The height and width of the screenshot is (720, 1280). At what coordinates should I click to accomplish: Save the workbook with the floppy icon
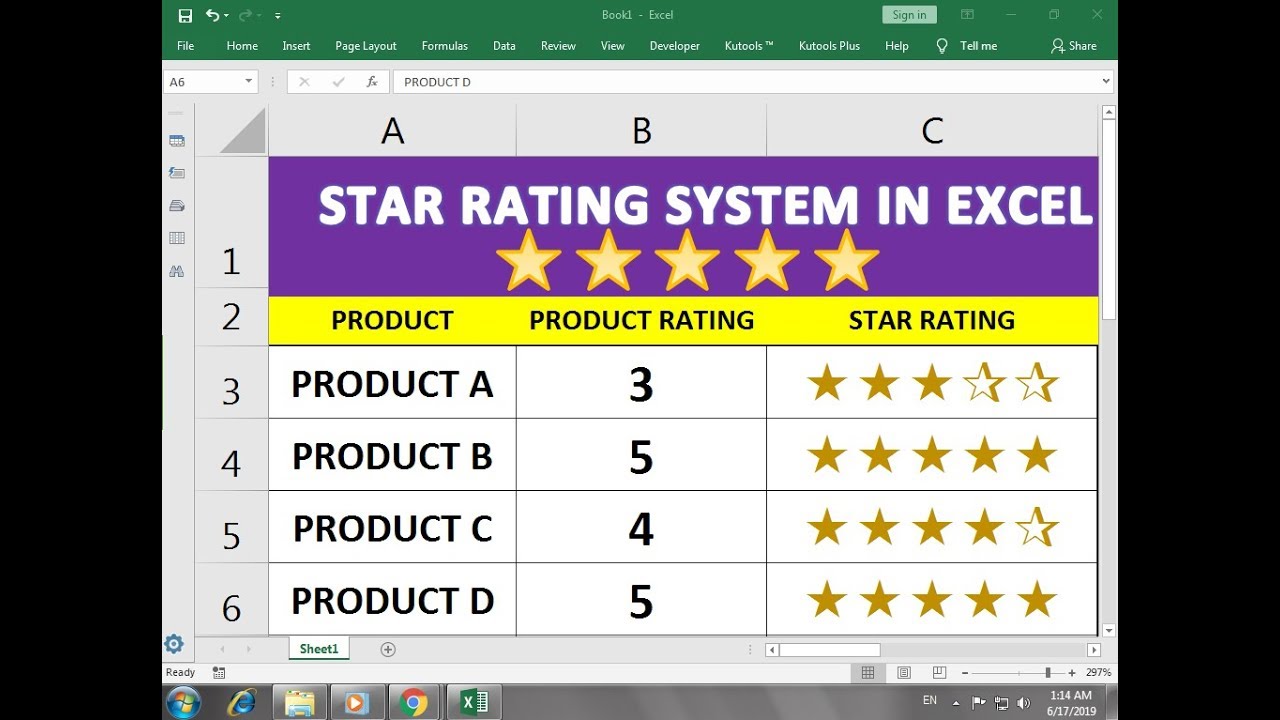pos(185,15)
